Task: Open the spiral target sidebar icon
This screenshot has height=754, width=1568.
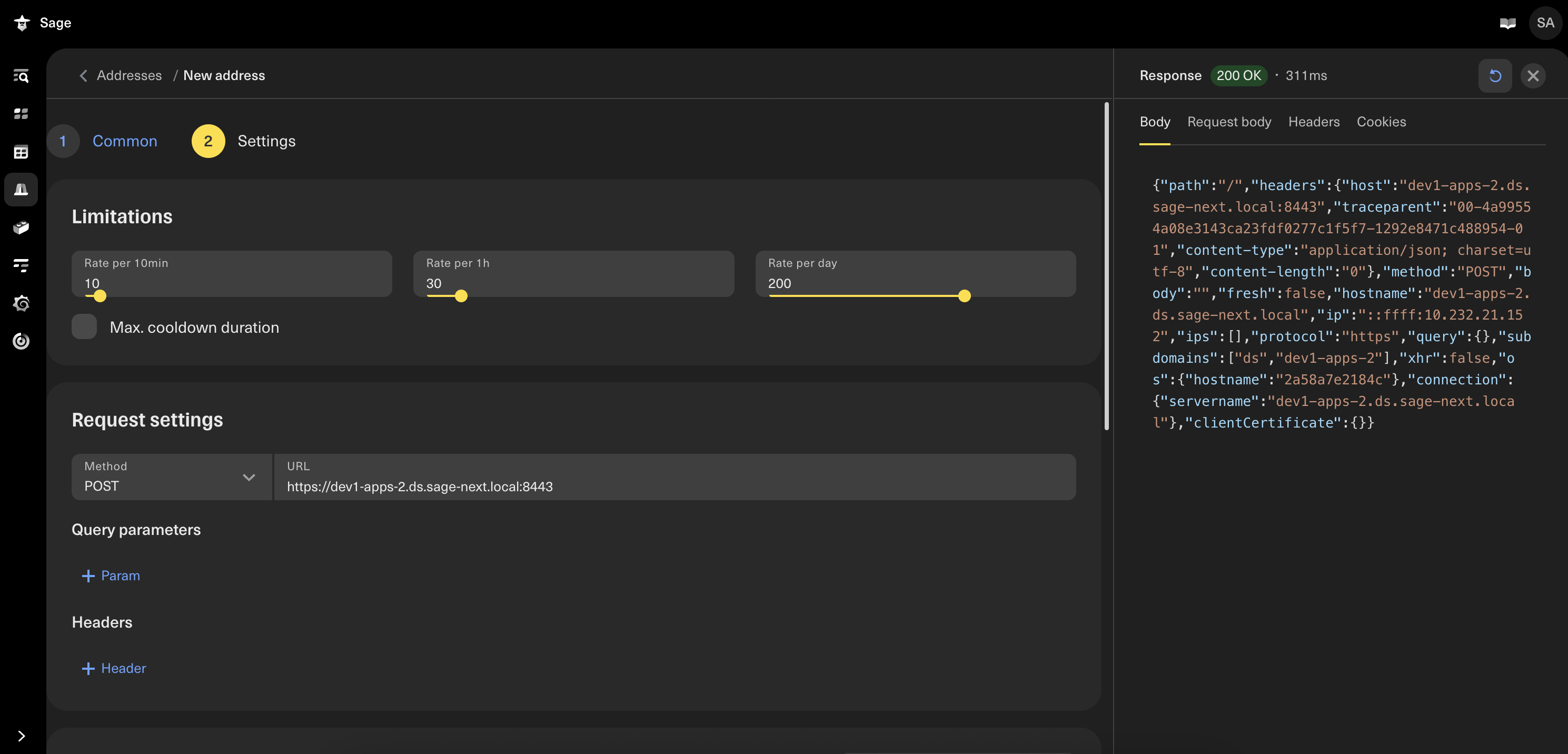Action: [21, 341]
